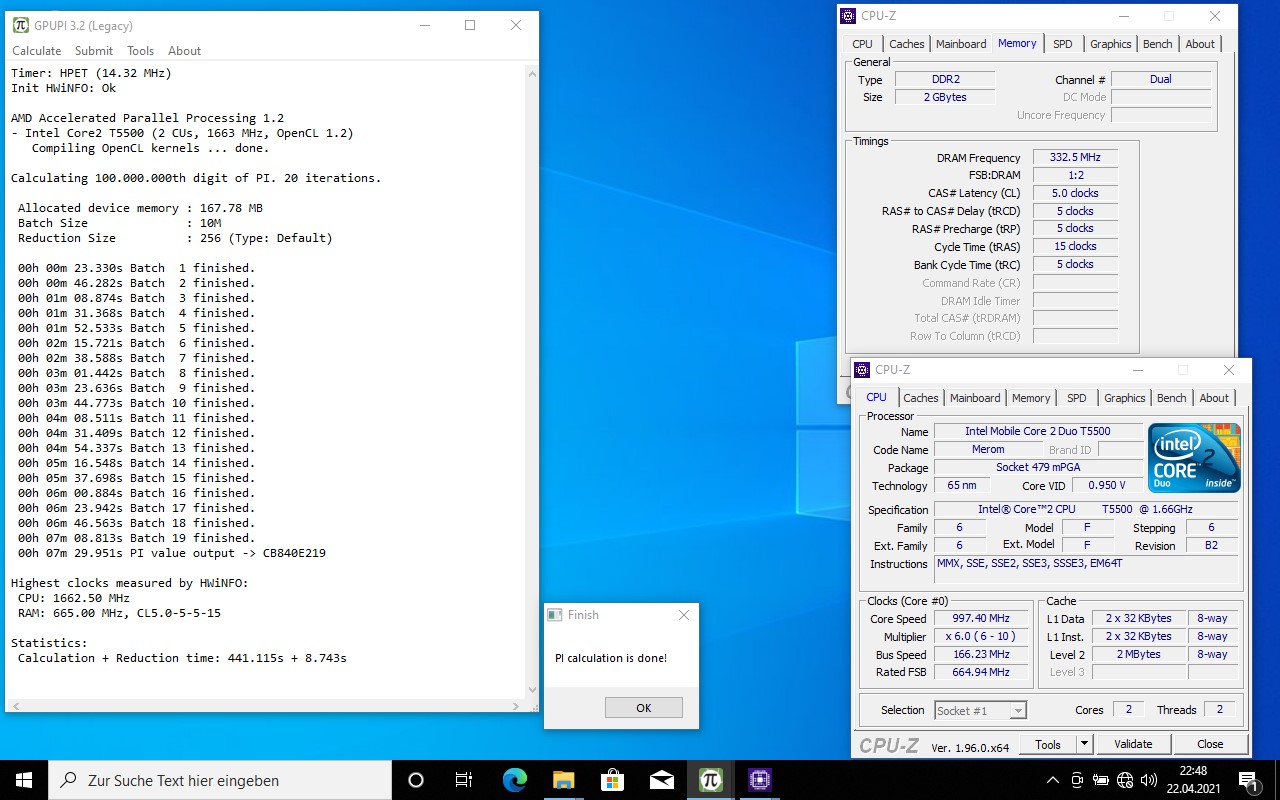Show hidden tray icons chevron

[x=1053, y=780]
